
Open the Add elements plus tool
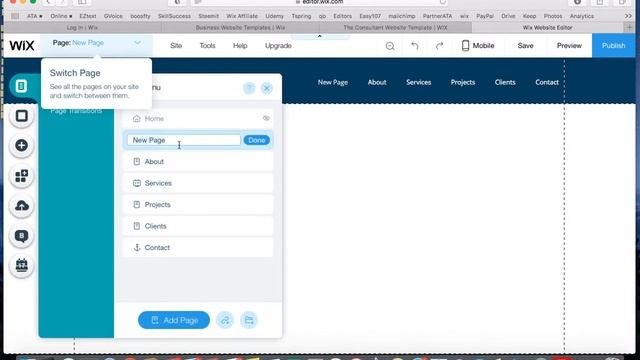[x=22, y=145]
